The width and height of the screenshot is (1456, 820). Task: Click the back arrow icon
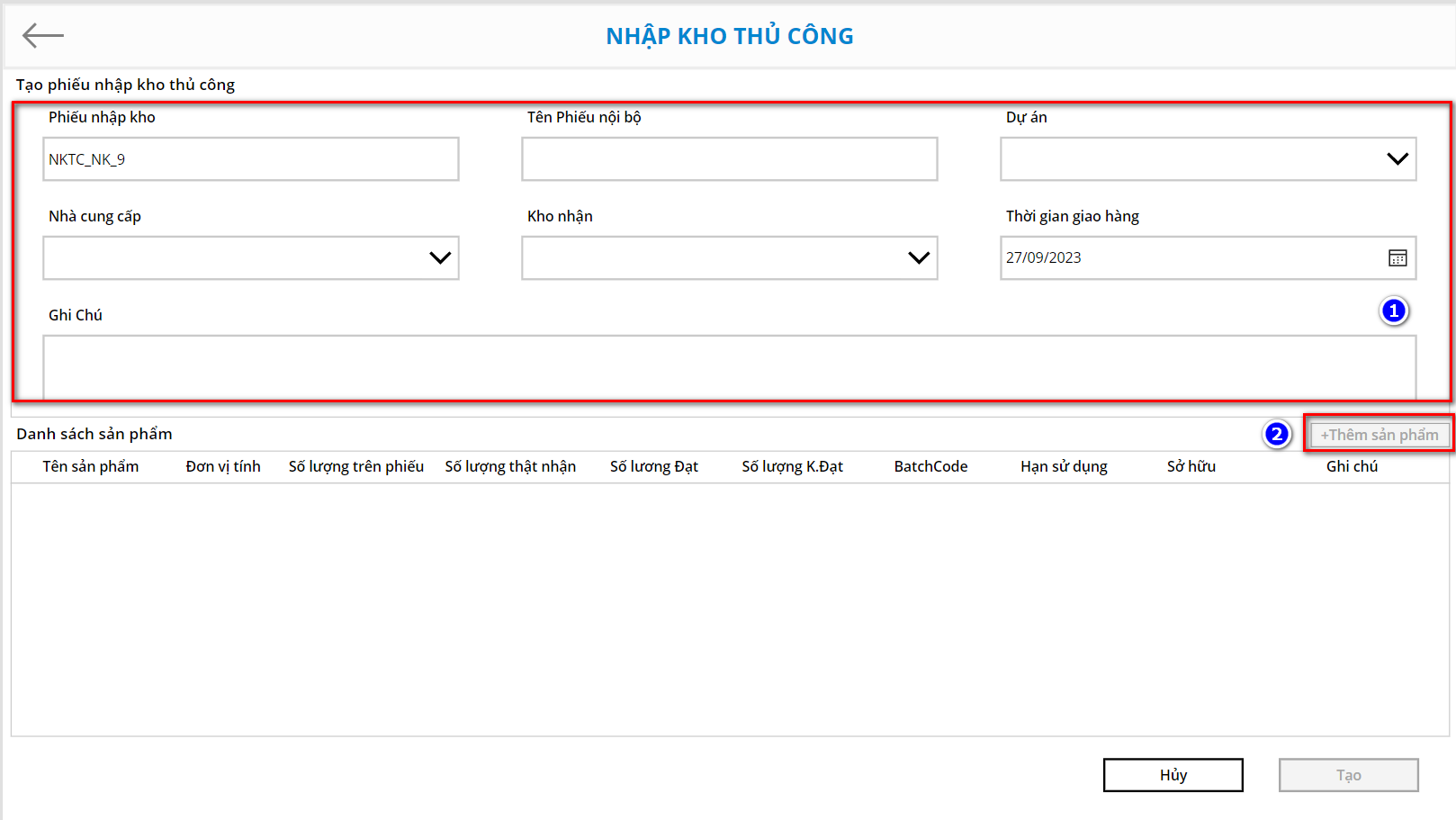43,36
